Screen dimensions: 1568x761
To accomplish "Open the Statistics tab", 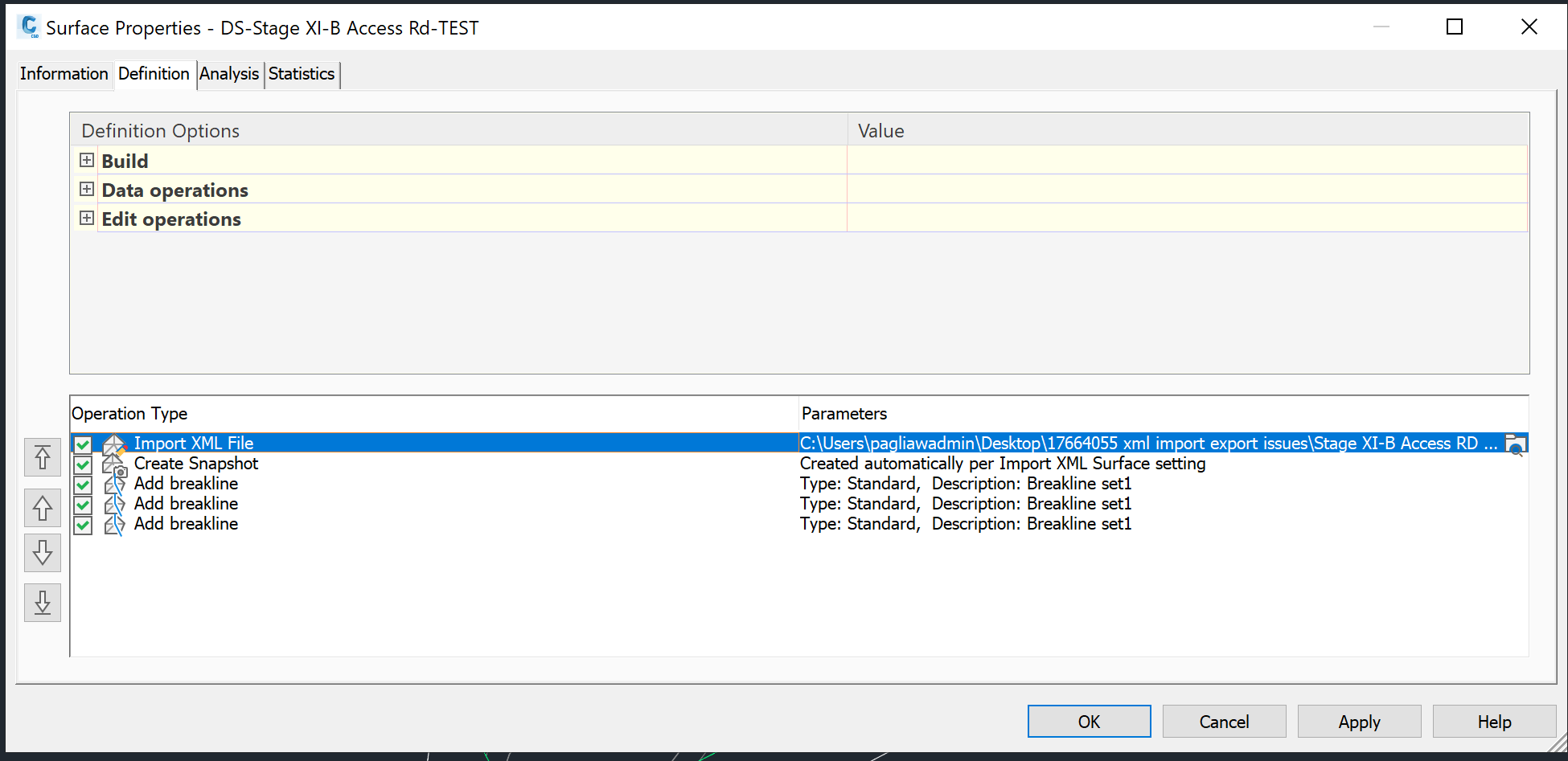I will click(x=302, y=74).
